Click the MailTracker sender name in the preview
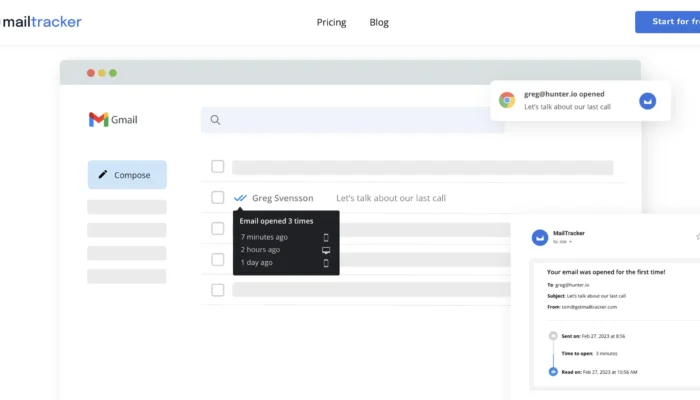 tap(569, 233)
